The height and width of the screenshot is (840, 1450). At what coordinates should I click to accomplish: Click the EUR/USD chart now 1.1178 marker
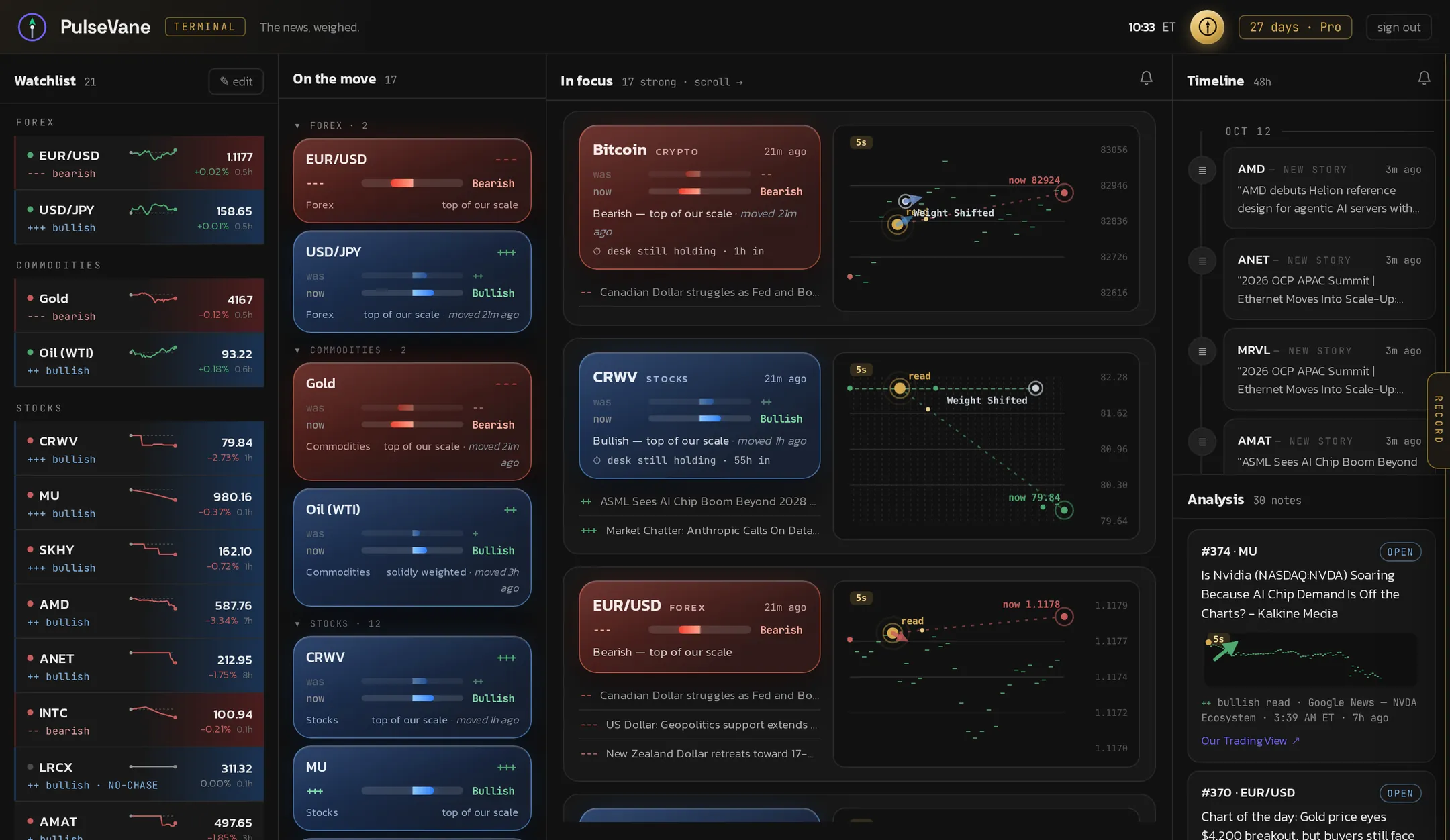[x=1064, y=616]
